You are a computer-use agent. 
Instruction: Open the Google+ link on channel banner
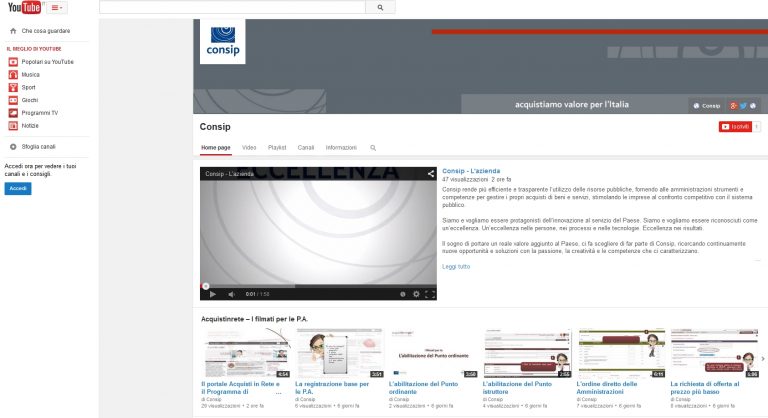(x=733, y=105)
